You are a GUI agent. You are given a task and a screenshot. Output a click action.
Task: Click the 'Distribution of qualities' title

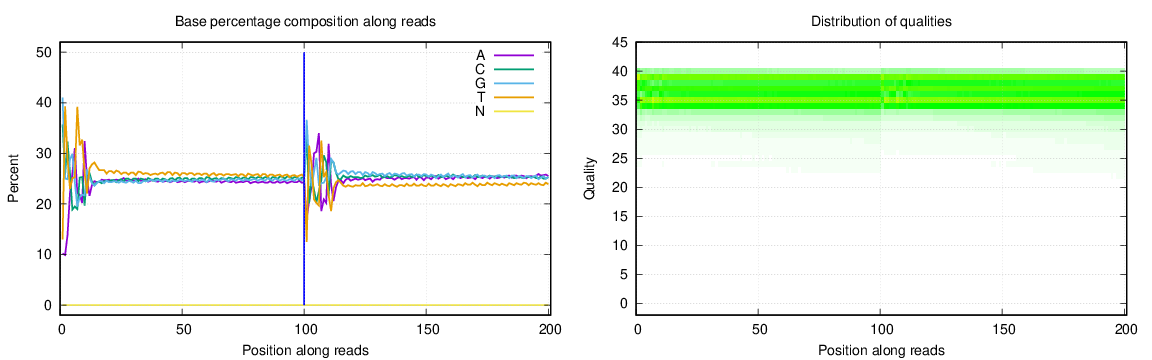point(882,22)
